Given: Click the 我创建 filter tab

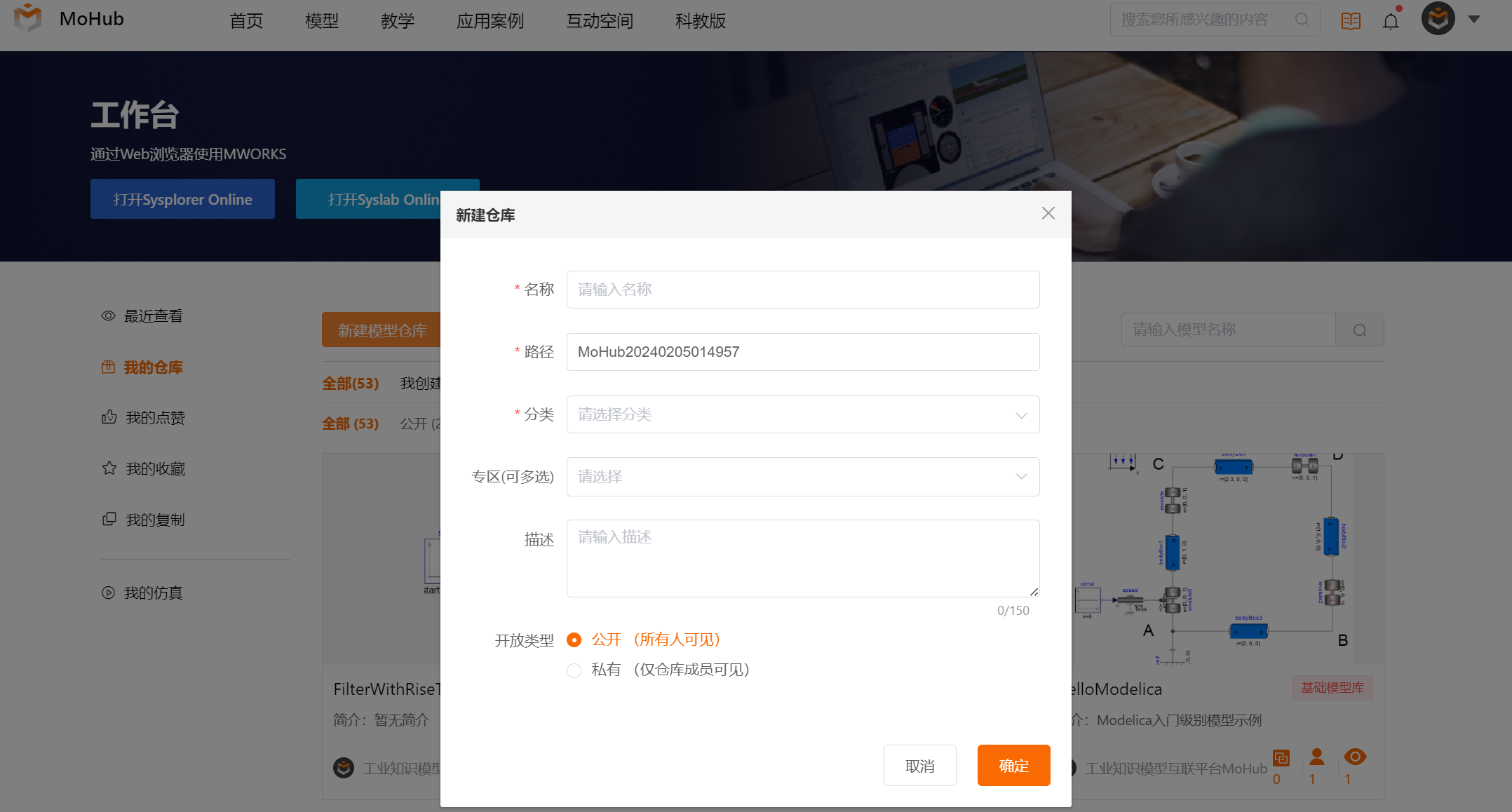Looking at the screenshot, I should (420, 384).
